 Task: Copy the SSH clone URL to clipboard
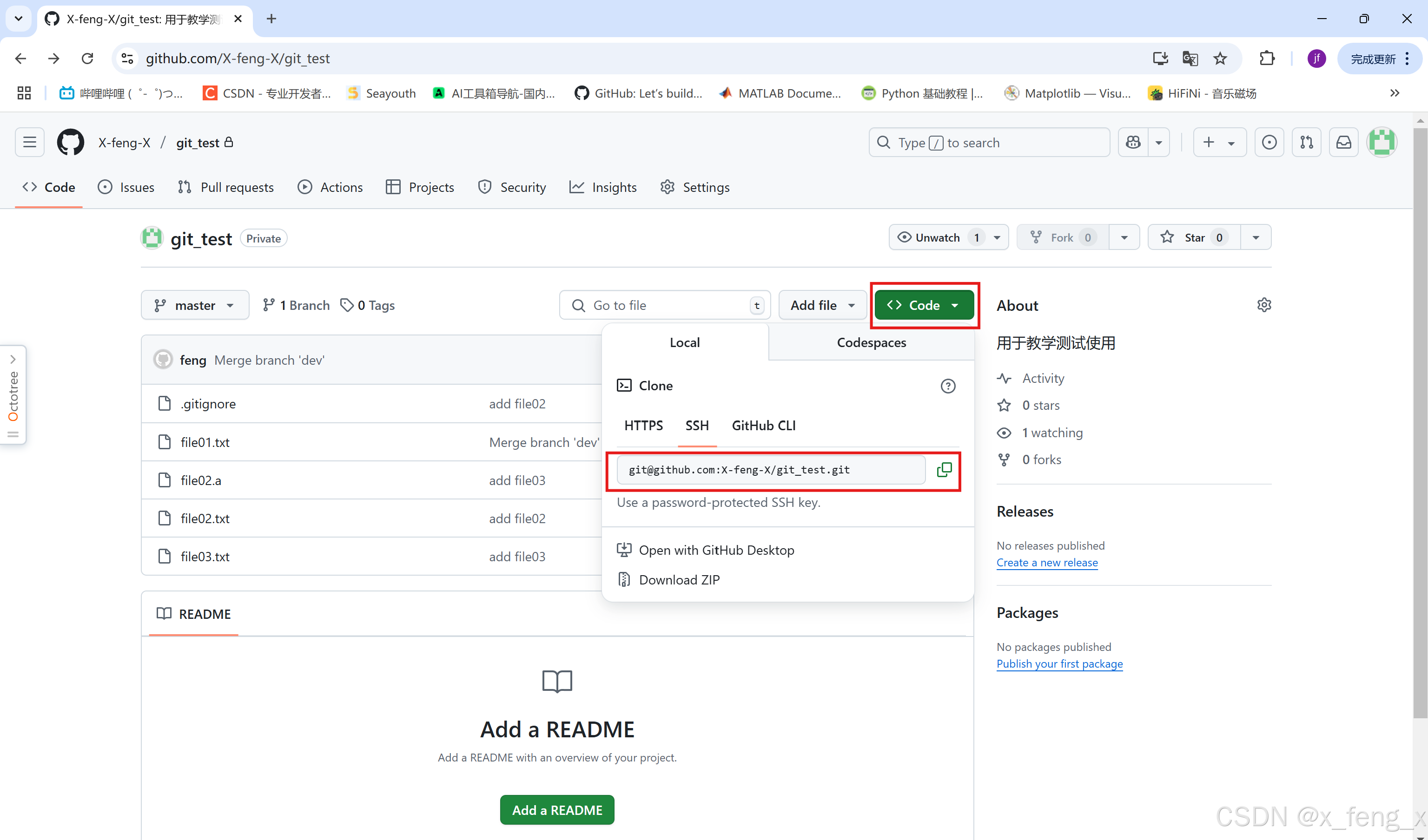tap(944, 470)
